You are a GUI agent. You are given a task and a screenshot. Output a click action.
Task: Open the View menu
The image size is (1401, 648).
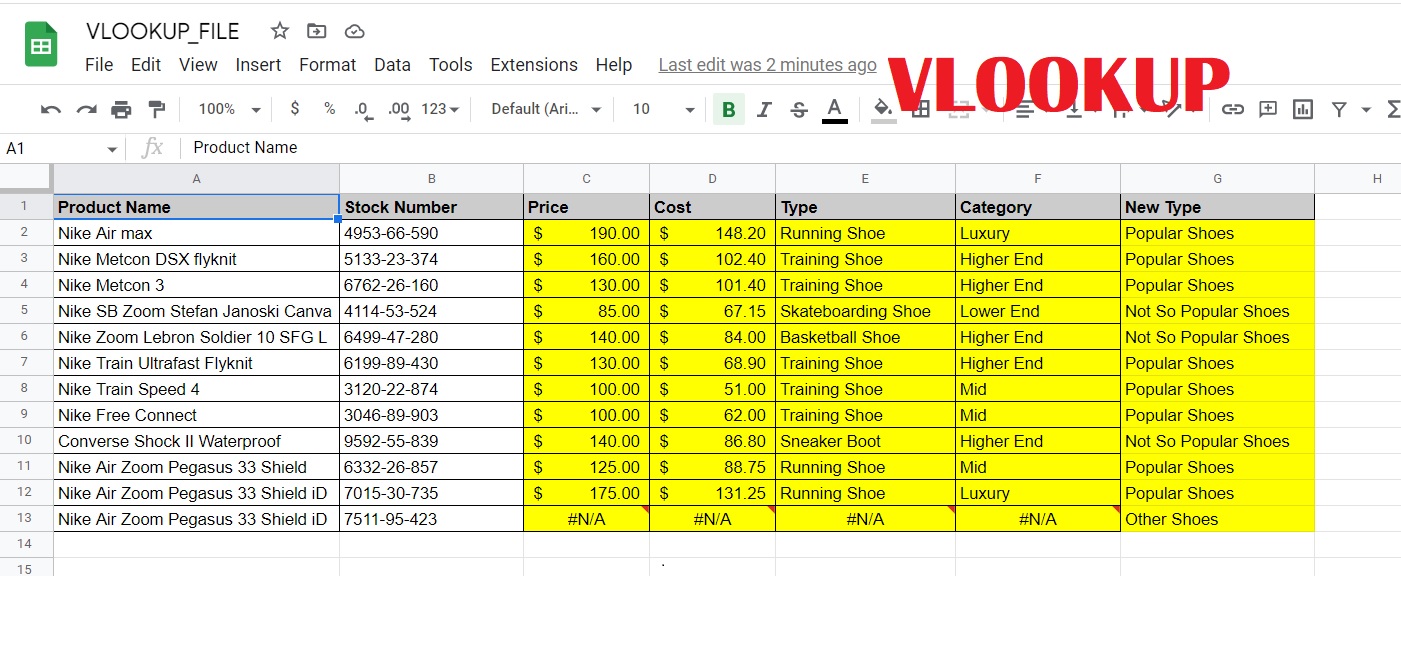point(198,65)
